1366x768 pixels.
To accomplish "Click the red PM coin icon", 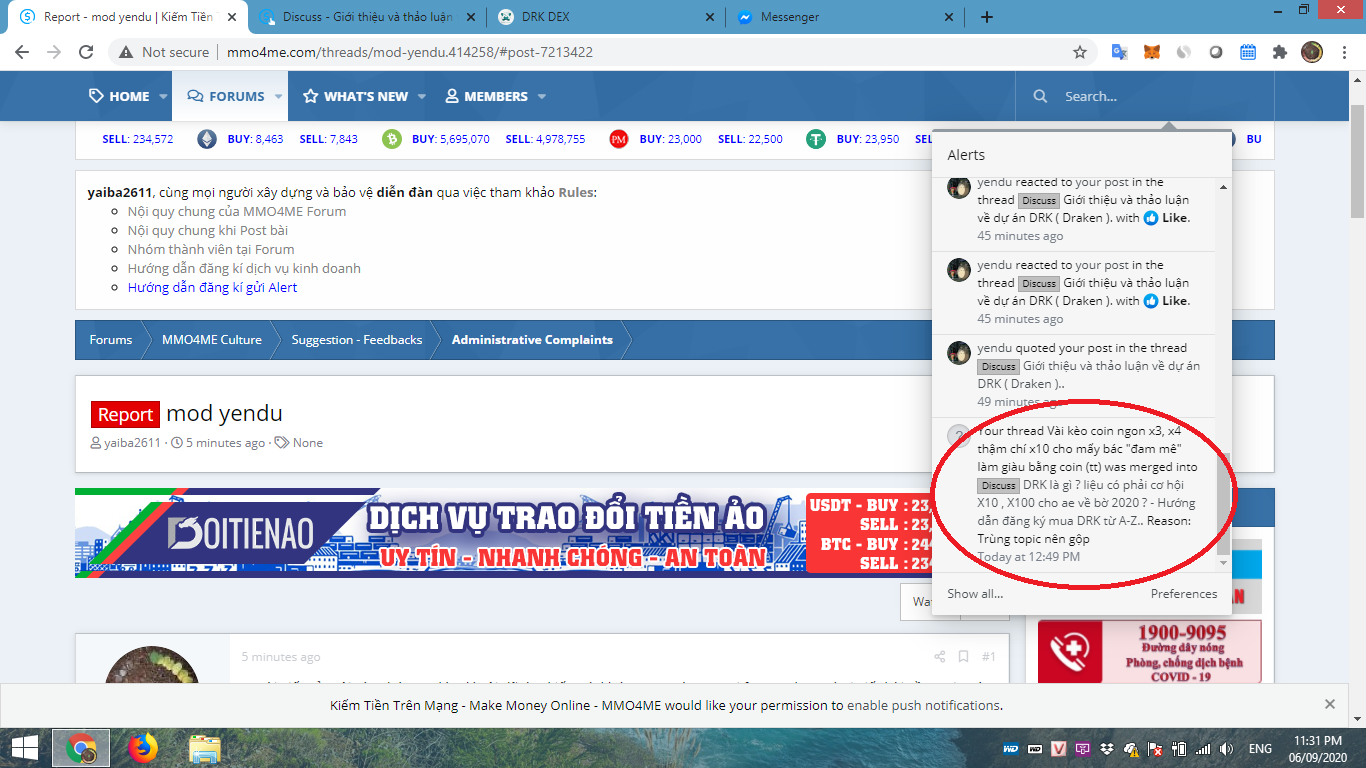I will [x=618, y=139].
